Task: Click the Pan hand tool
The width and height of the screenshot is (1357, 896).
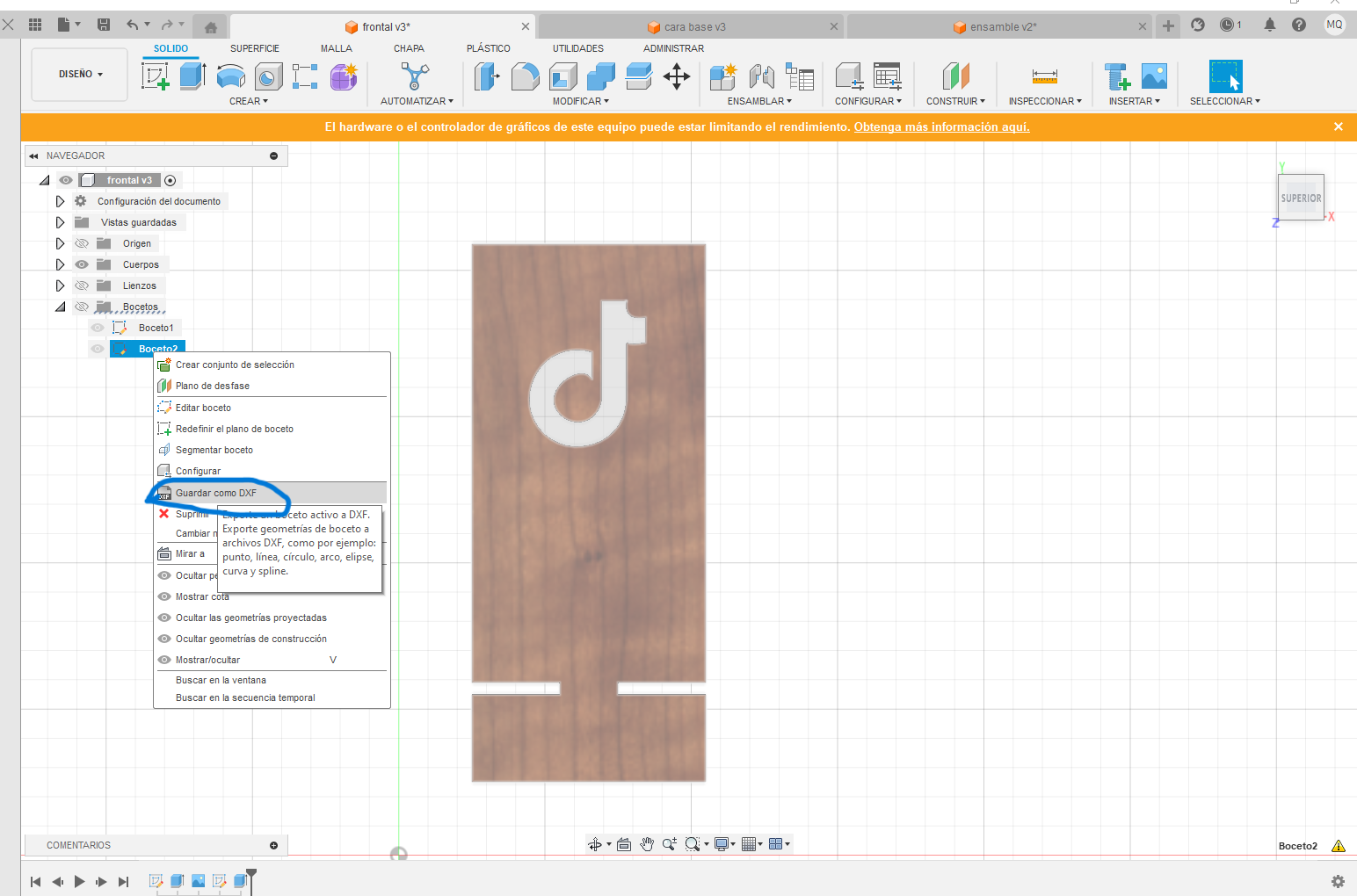Action: point(647,844)
